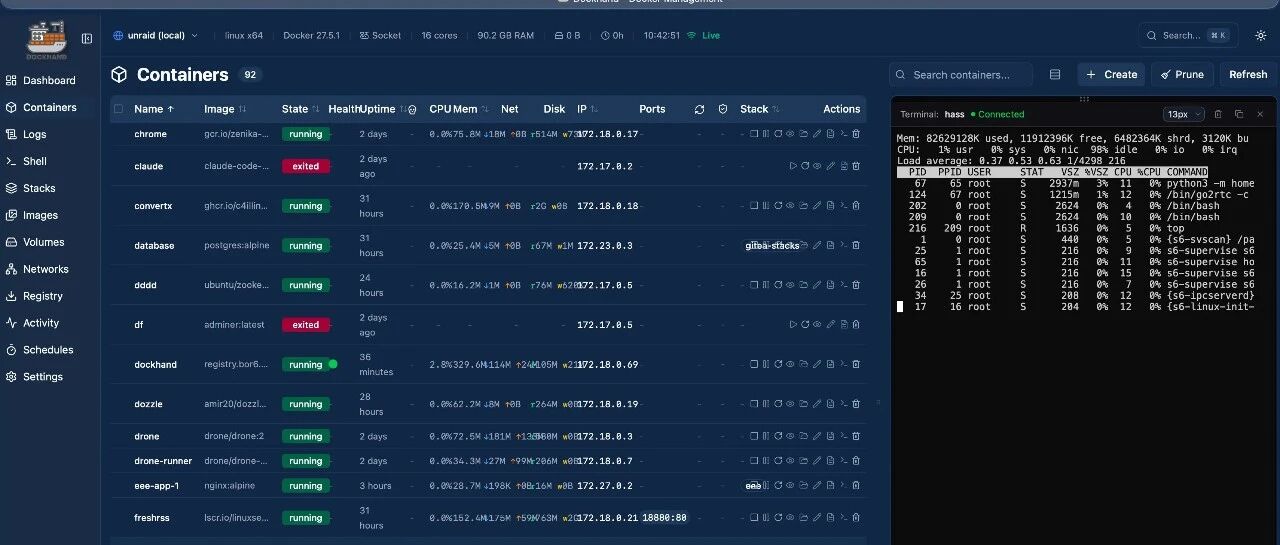
Task: Delete the claude container
Action: [x=856, y=166]
